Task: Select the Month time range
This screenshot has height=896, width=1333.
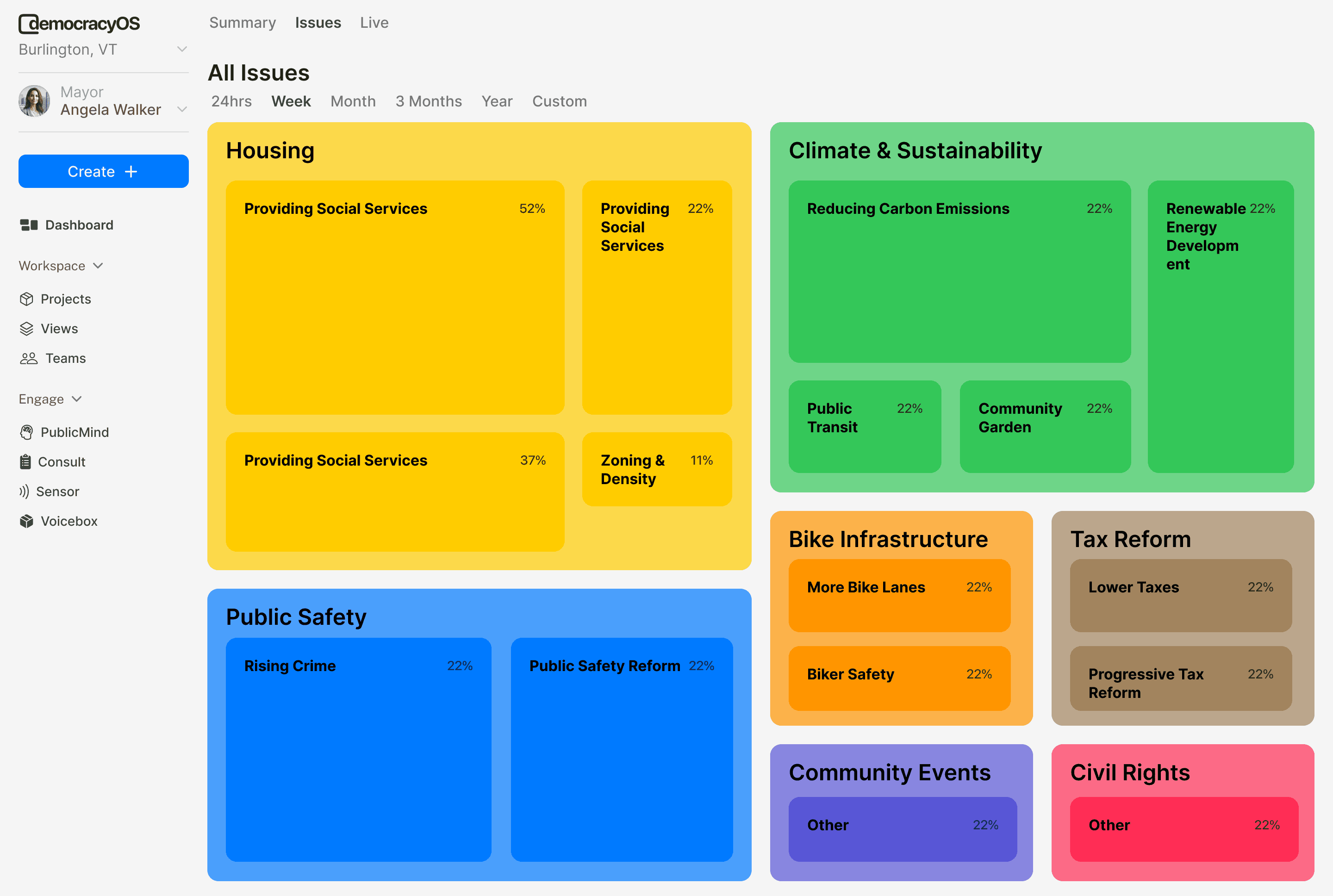Action: pyautogui.click(x=353, y=101)
